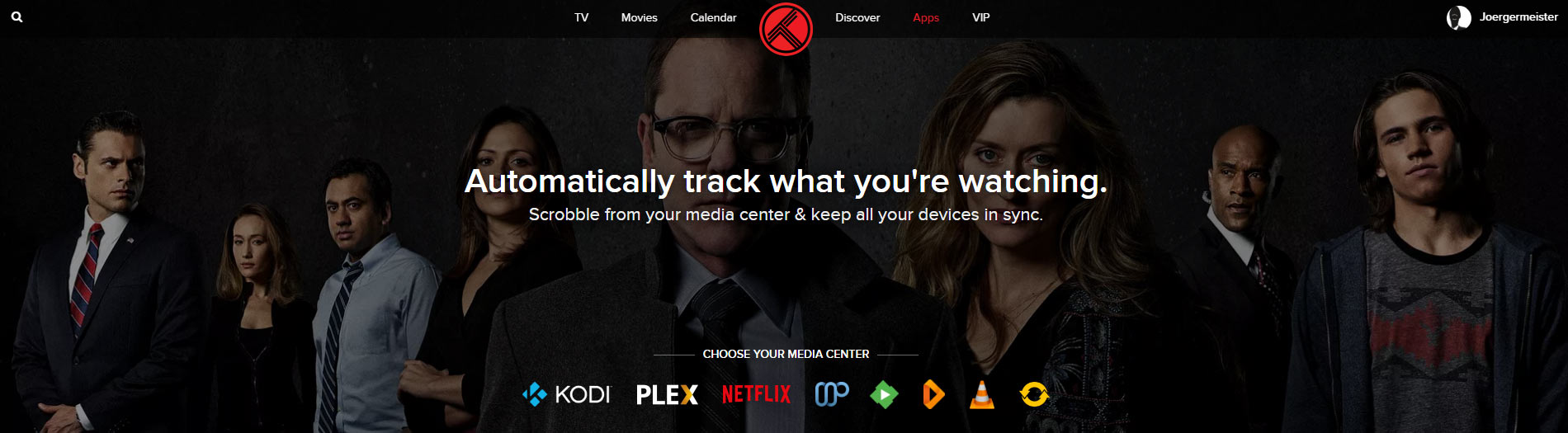The width and height of the screenshot is (1568, 433).
Task: Click the Joergermeister username
Action: coord(1518,17)
